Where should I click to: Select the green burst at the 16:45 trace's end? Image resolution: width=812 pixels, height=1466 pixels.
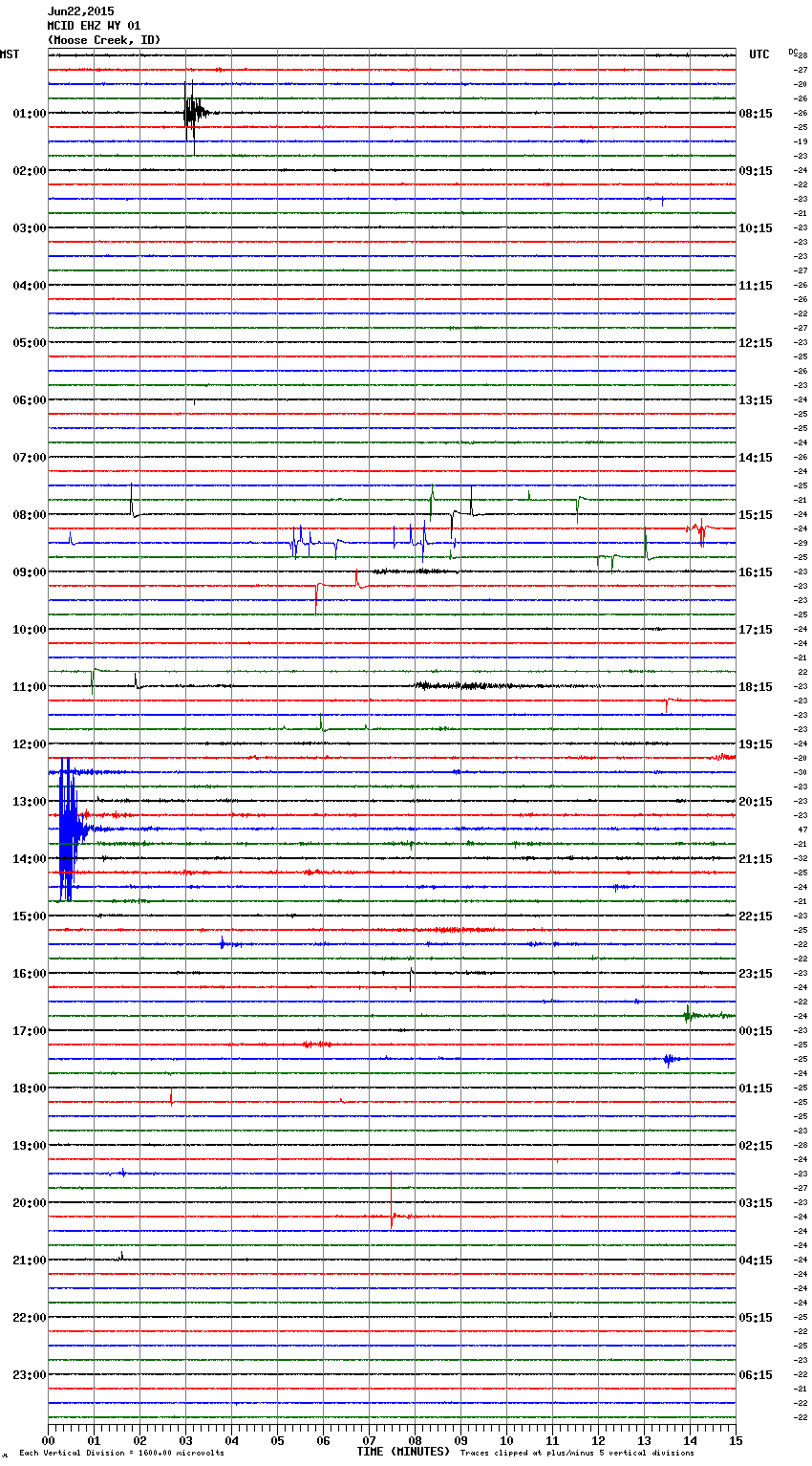click(x=690, y=1015)
